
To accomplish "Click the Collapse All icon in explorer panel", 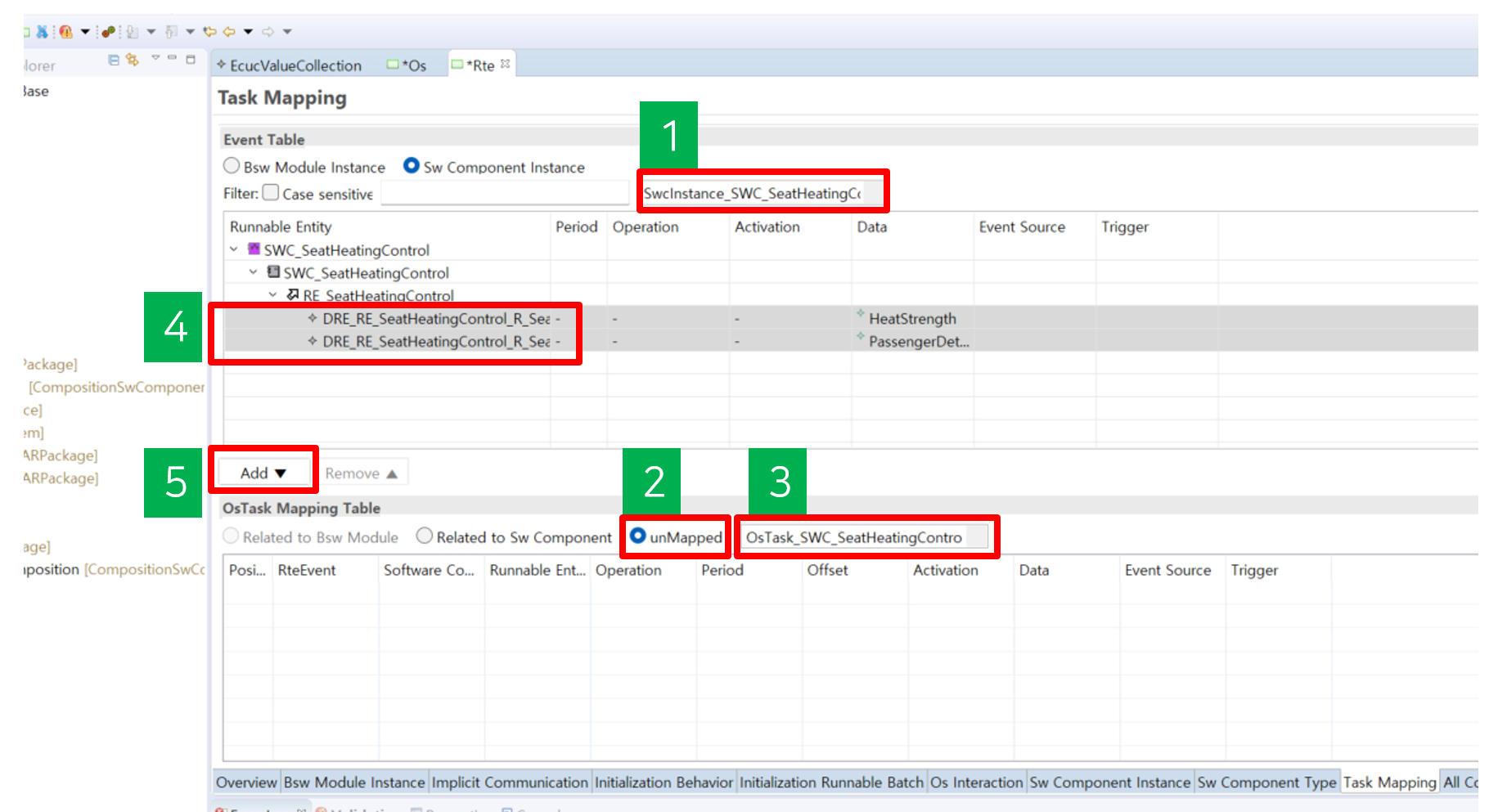I will pos(114,60).
